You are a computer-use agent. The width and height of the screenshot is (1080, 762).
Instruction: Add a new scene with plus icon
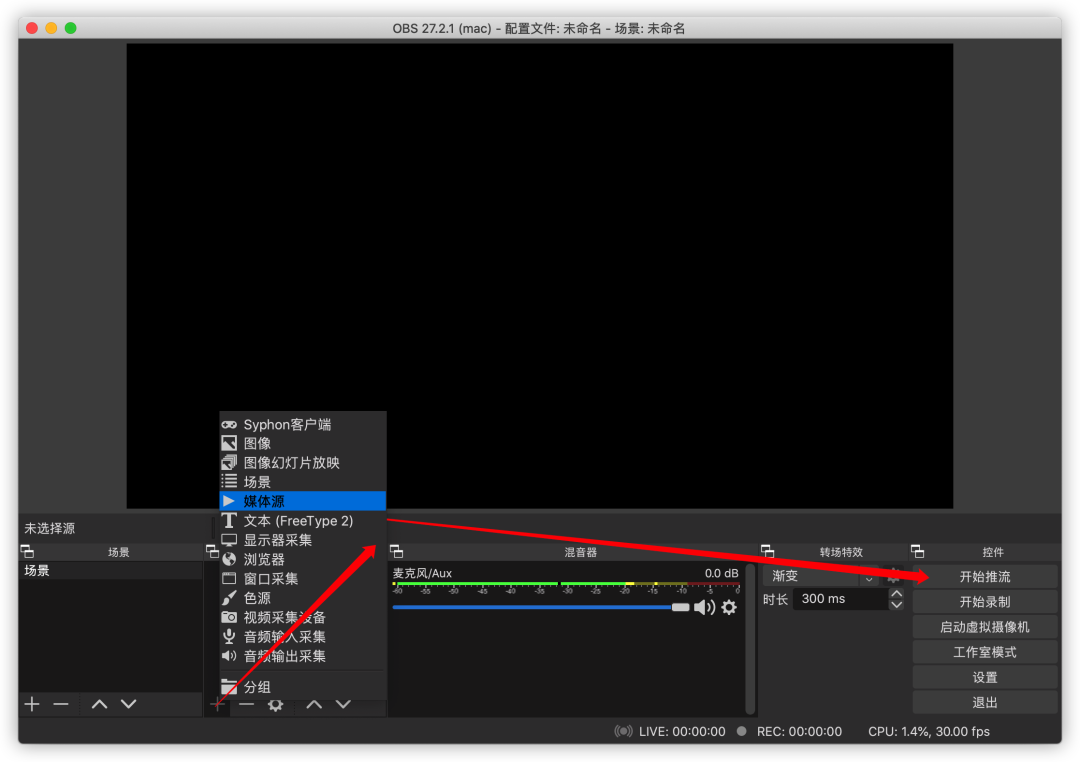click(x=32, y=704)
